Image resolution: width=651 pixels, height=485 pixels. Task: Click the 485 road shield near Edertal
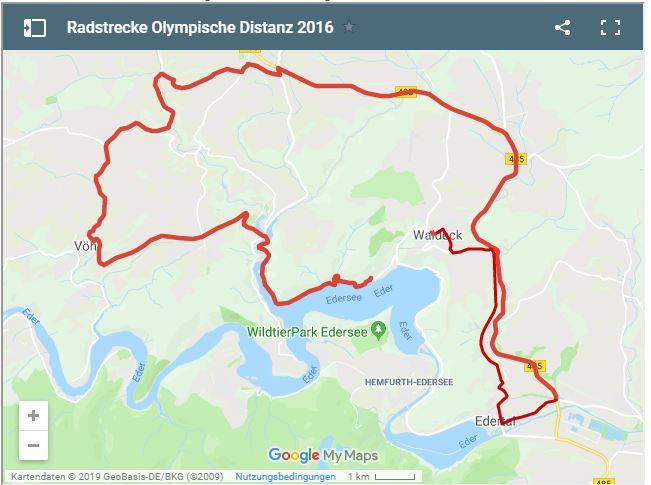tap(534, 366)
